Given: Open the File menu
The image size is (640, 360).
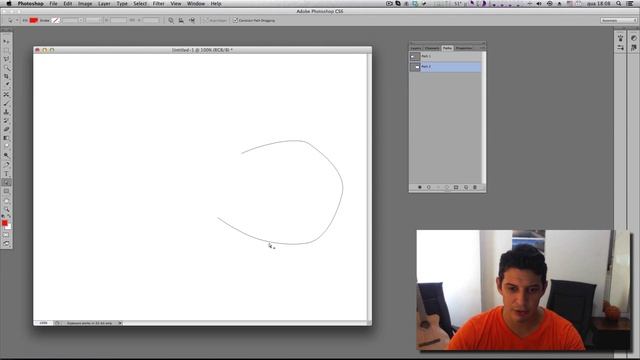Looking at the screenshot, I should (x=53, y=4).
